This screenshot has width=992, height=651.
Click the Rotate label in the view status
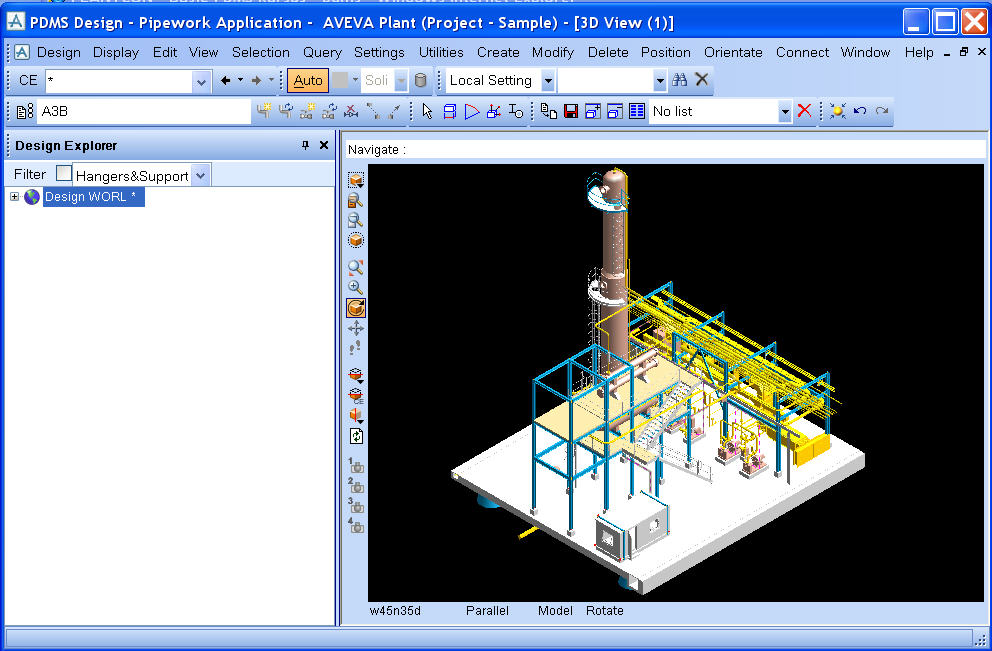pos(604,611)
